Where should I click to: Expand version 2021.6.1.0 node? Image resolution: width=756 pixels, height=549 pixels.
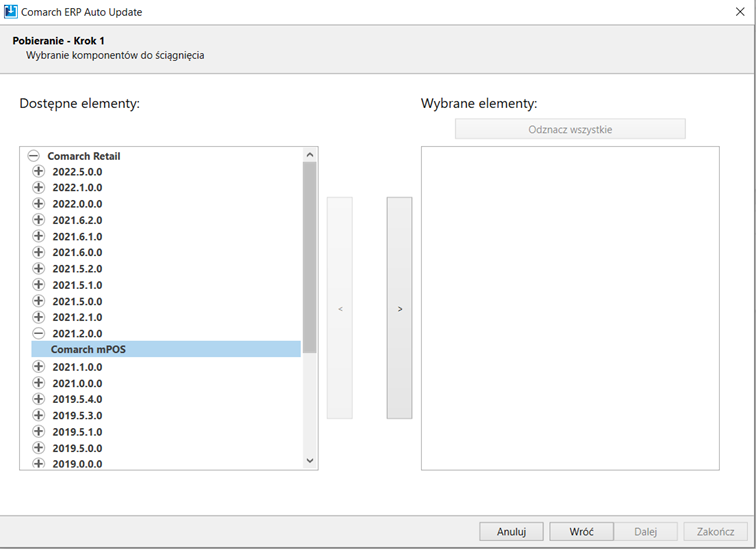[x=39, y=236]
